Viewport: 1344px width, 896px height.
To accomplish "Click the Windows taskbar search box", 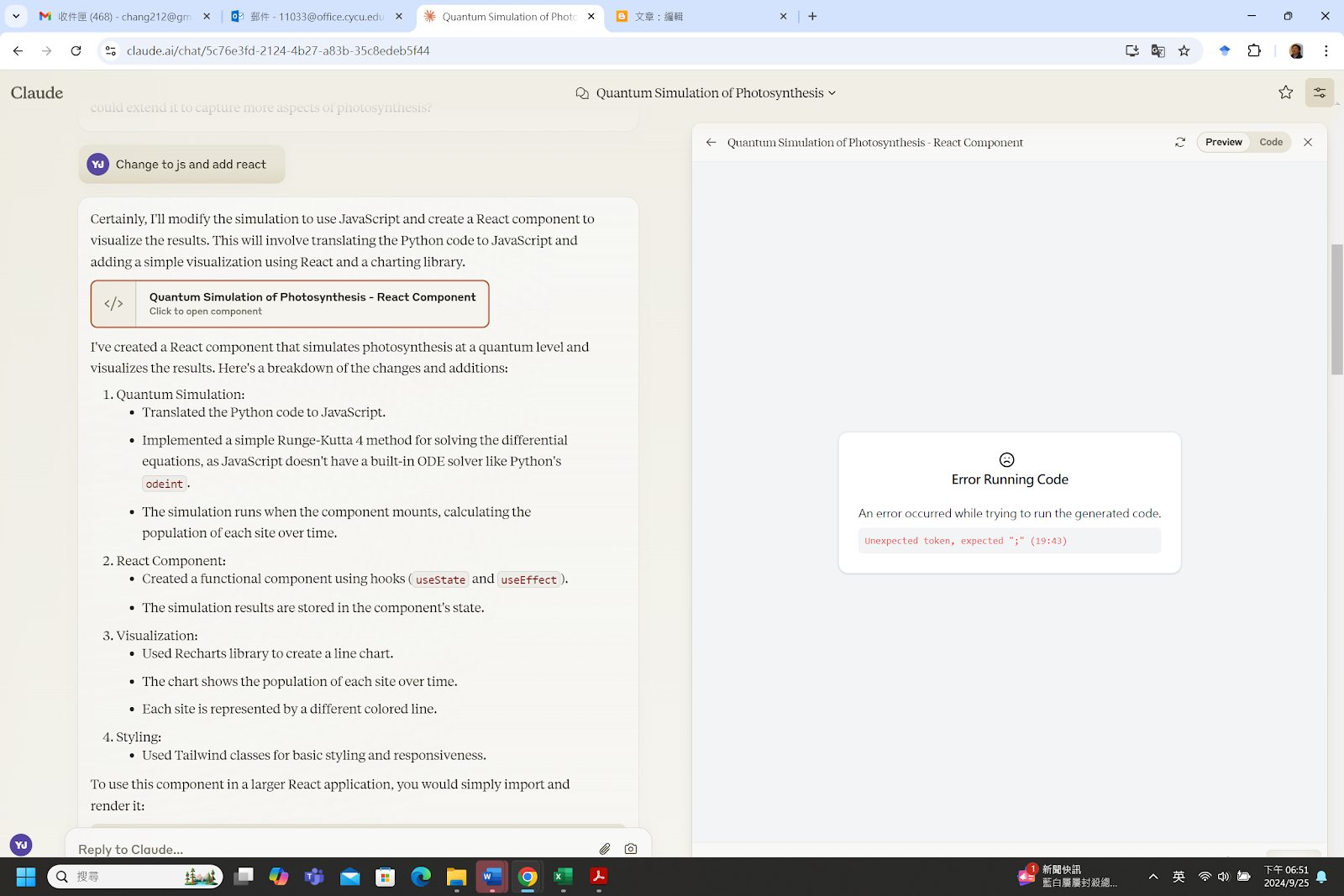I will 135,877.
